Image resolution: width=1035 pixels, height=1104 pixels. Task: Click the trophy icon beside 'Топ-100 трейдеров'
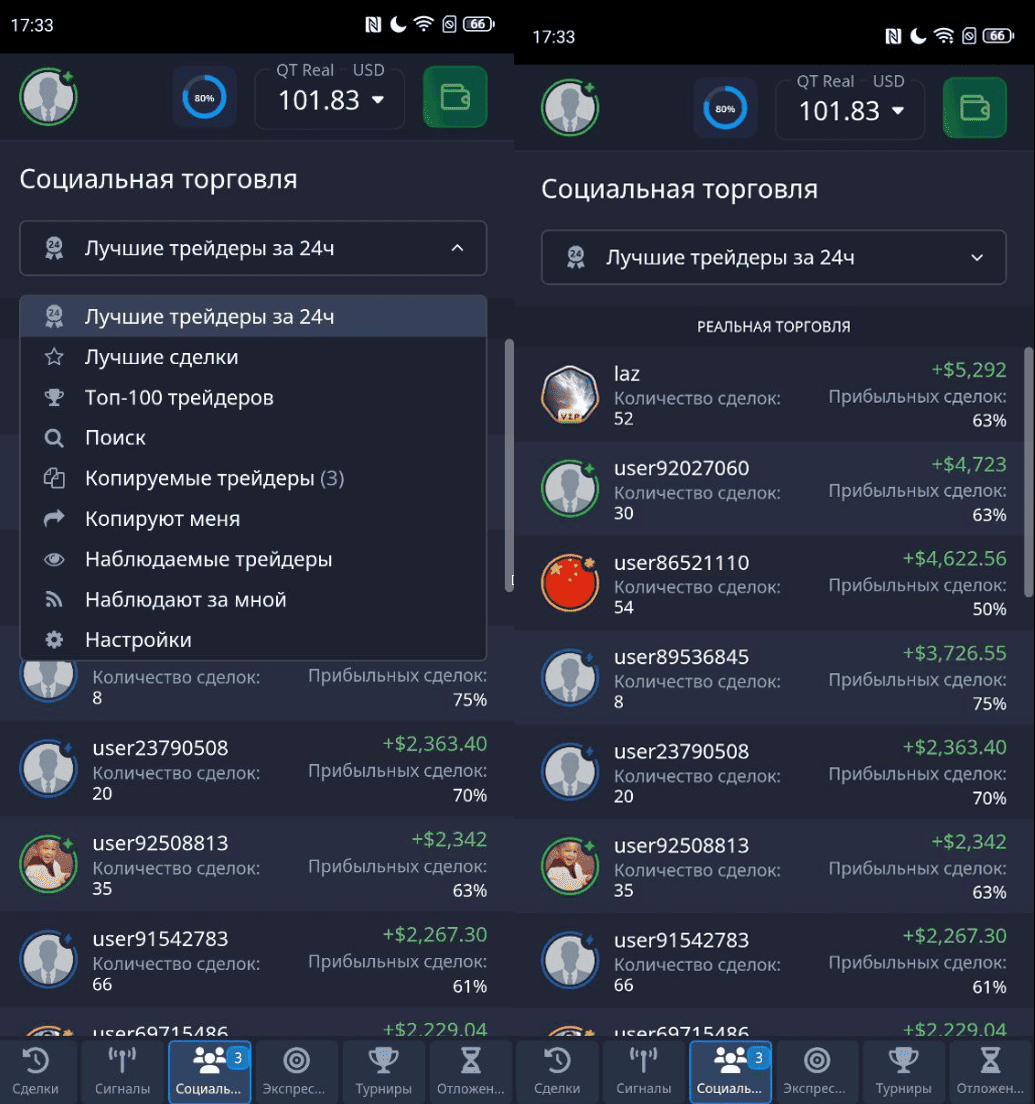pos(54,398)
